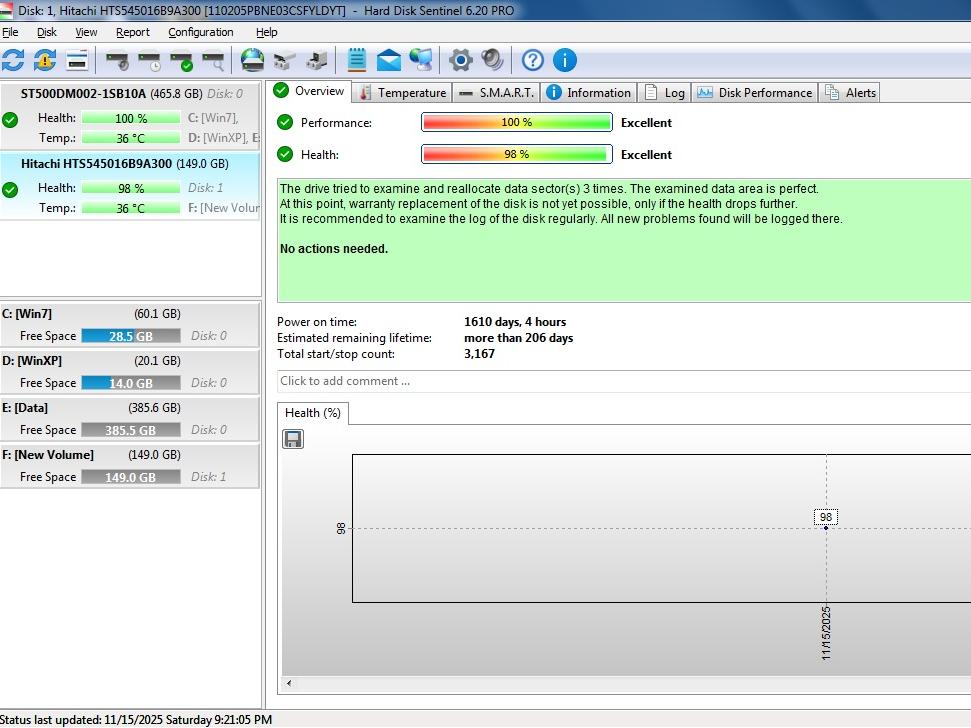This screenshot has width=971, height=728.
Task: Click the blue refresh arrows icon
Action: click(13, 60)
